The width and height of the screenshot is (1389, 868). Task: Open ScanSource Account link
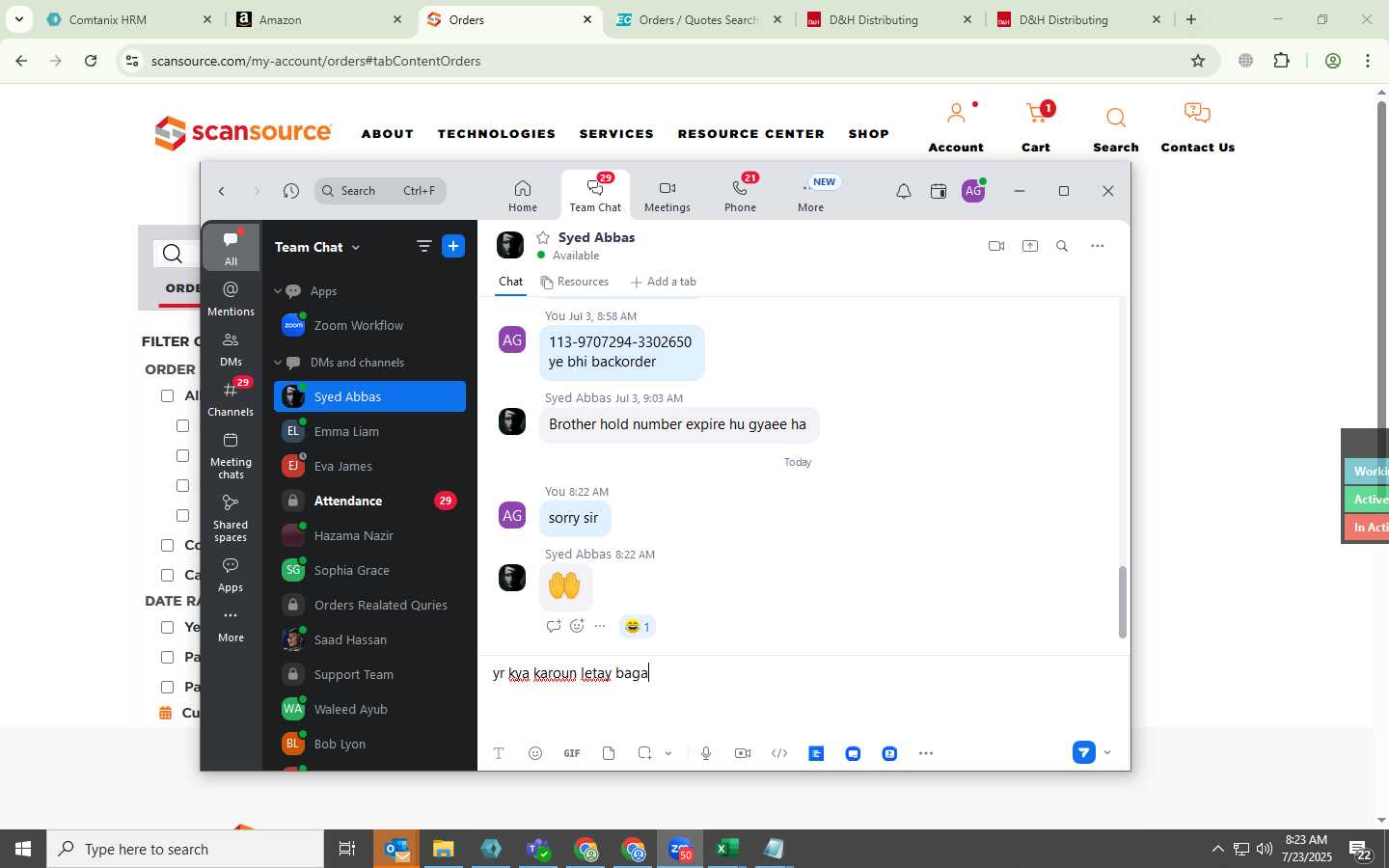pos(956,126)
